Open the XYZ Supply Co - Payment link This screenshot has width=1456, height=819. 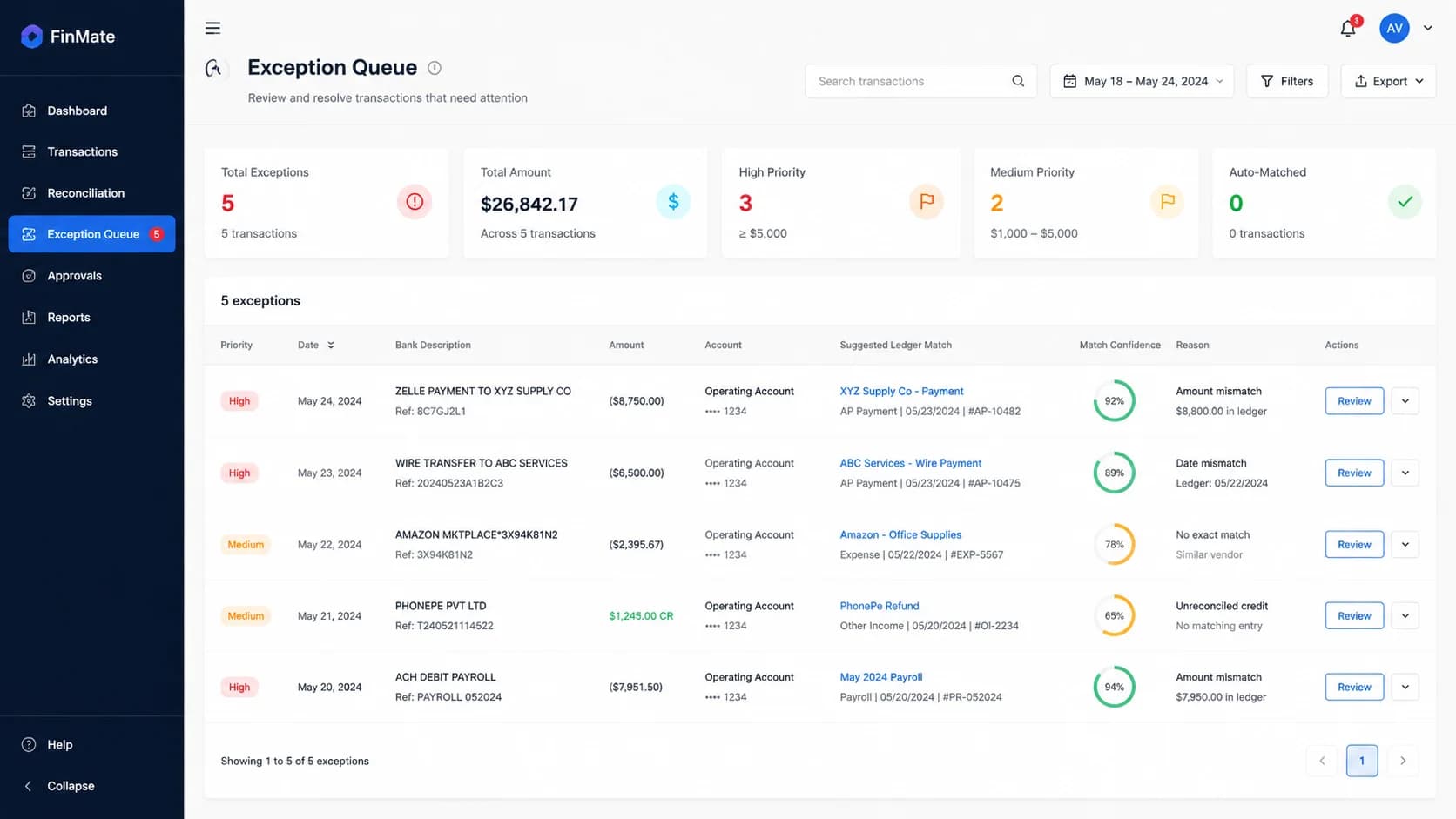click(x=901, y=392)
